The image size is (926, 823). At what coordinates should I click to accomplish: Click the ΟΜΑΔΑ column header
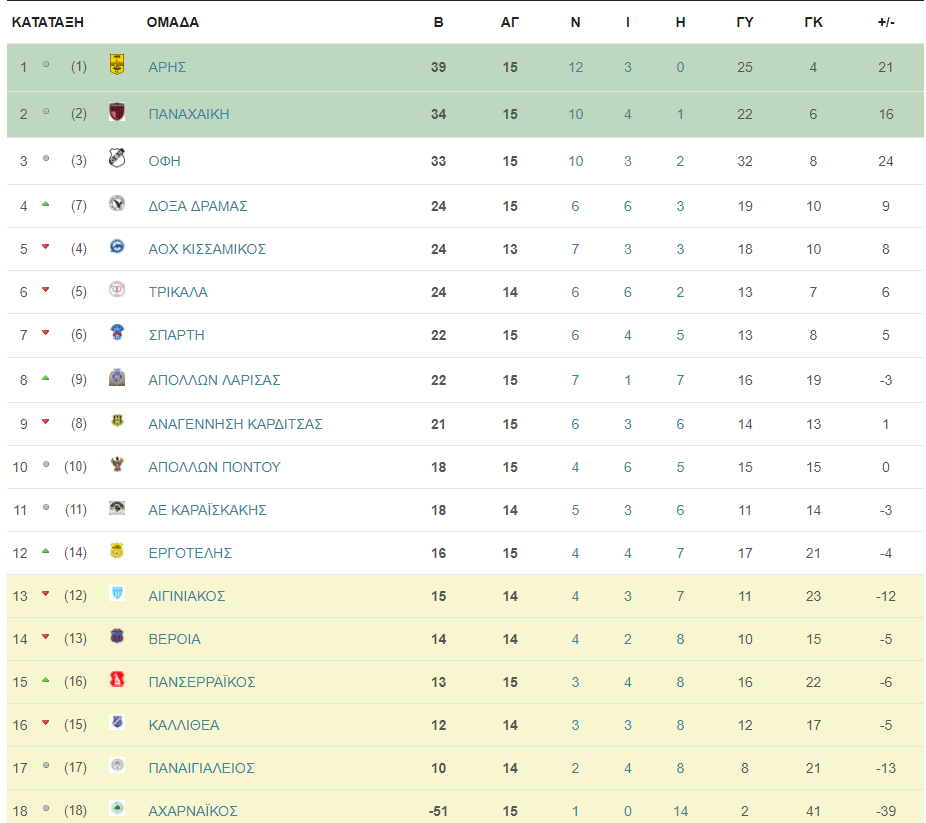tap(172, 22)
